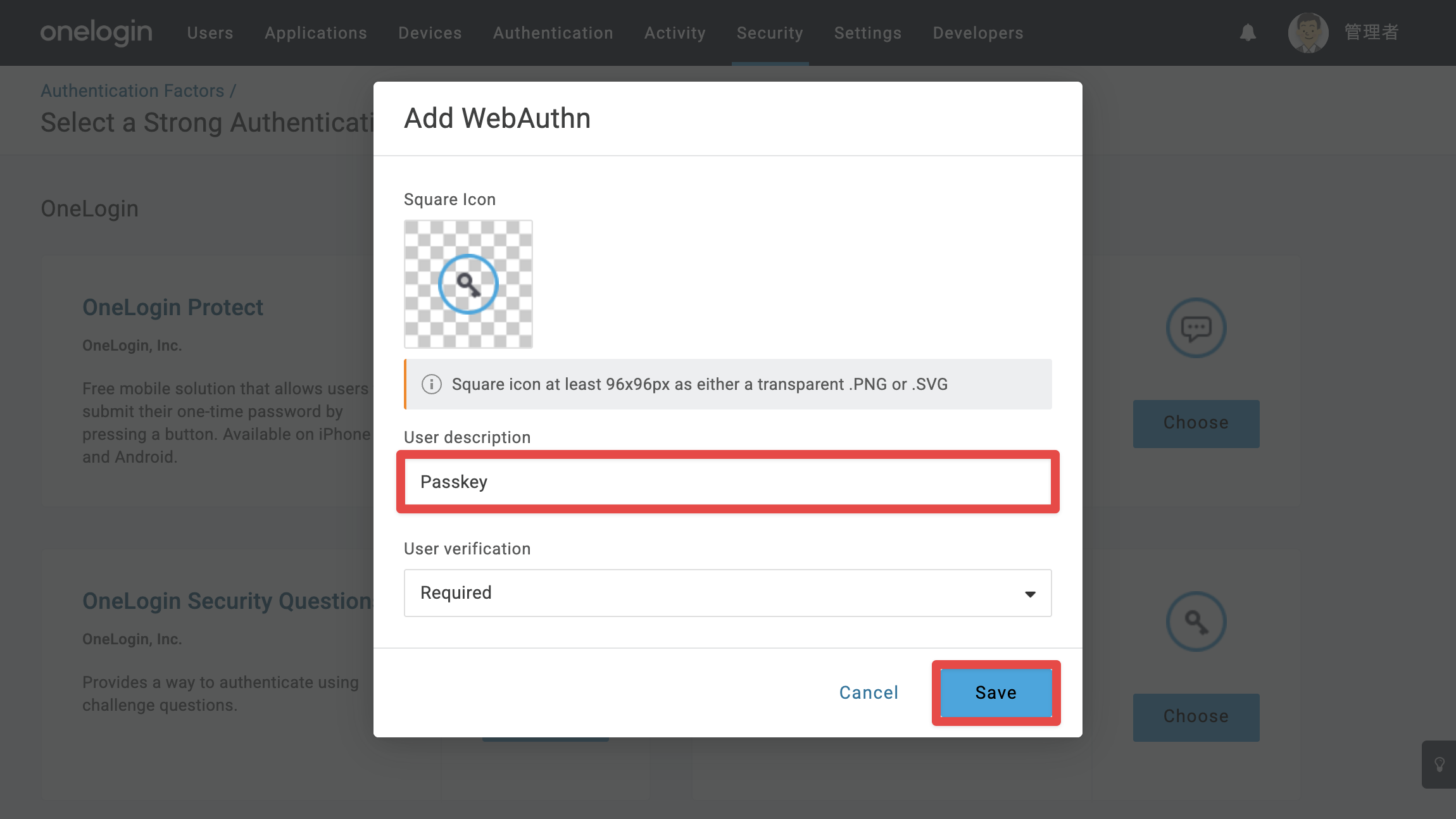Click the notification bell icon
The width and height of the screenshot is (1456, 819).
pyautogui.click(x=1248, y=33)
